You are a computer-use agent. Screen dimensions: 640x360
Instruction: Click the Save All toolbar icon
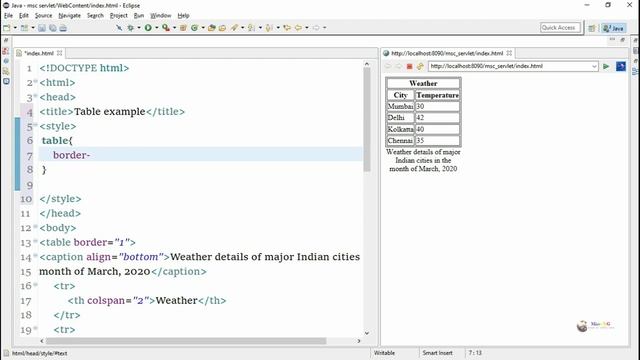53,28
